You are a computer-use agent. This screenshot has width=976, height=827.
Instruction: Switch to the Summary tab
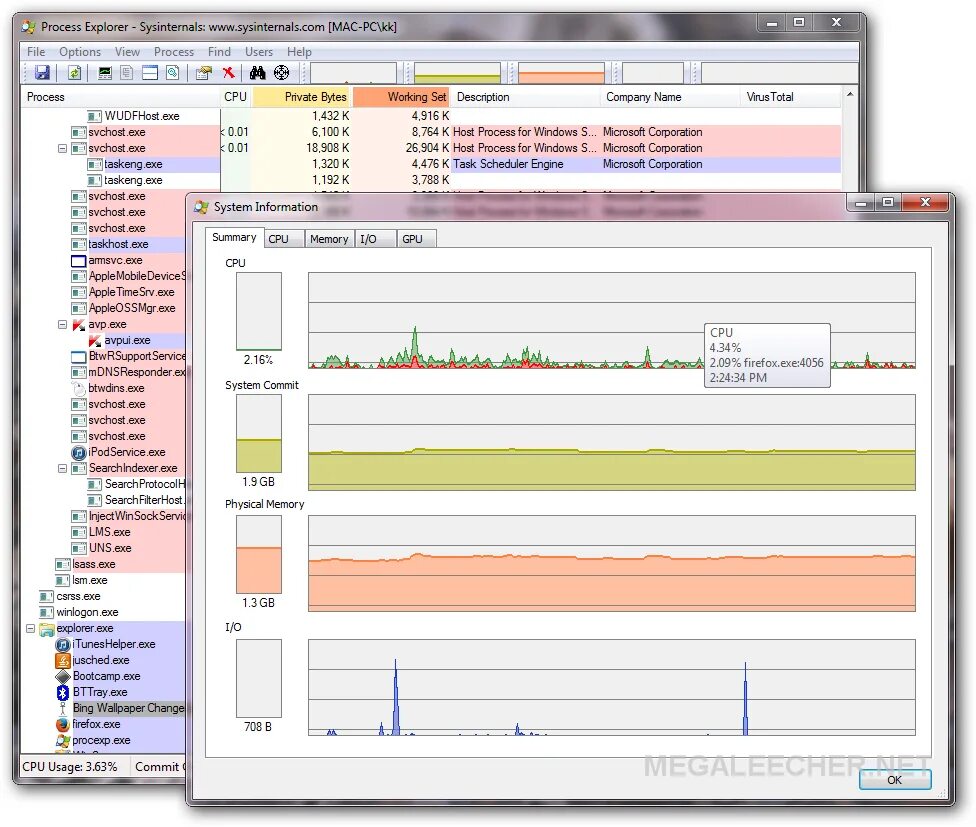(234, 237)
